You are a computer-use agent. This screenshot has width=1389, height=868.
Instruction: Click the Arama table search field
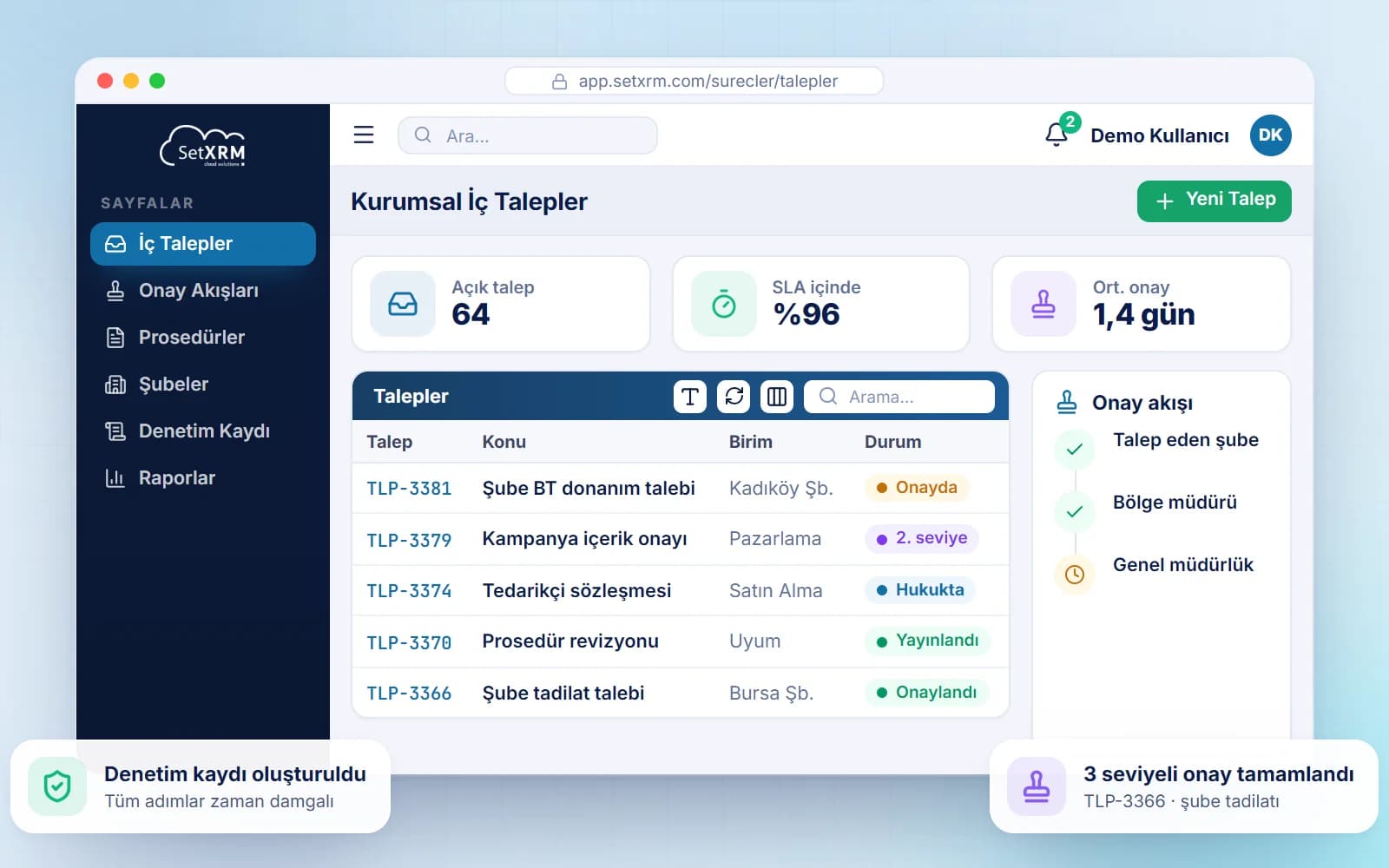899,397
